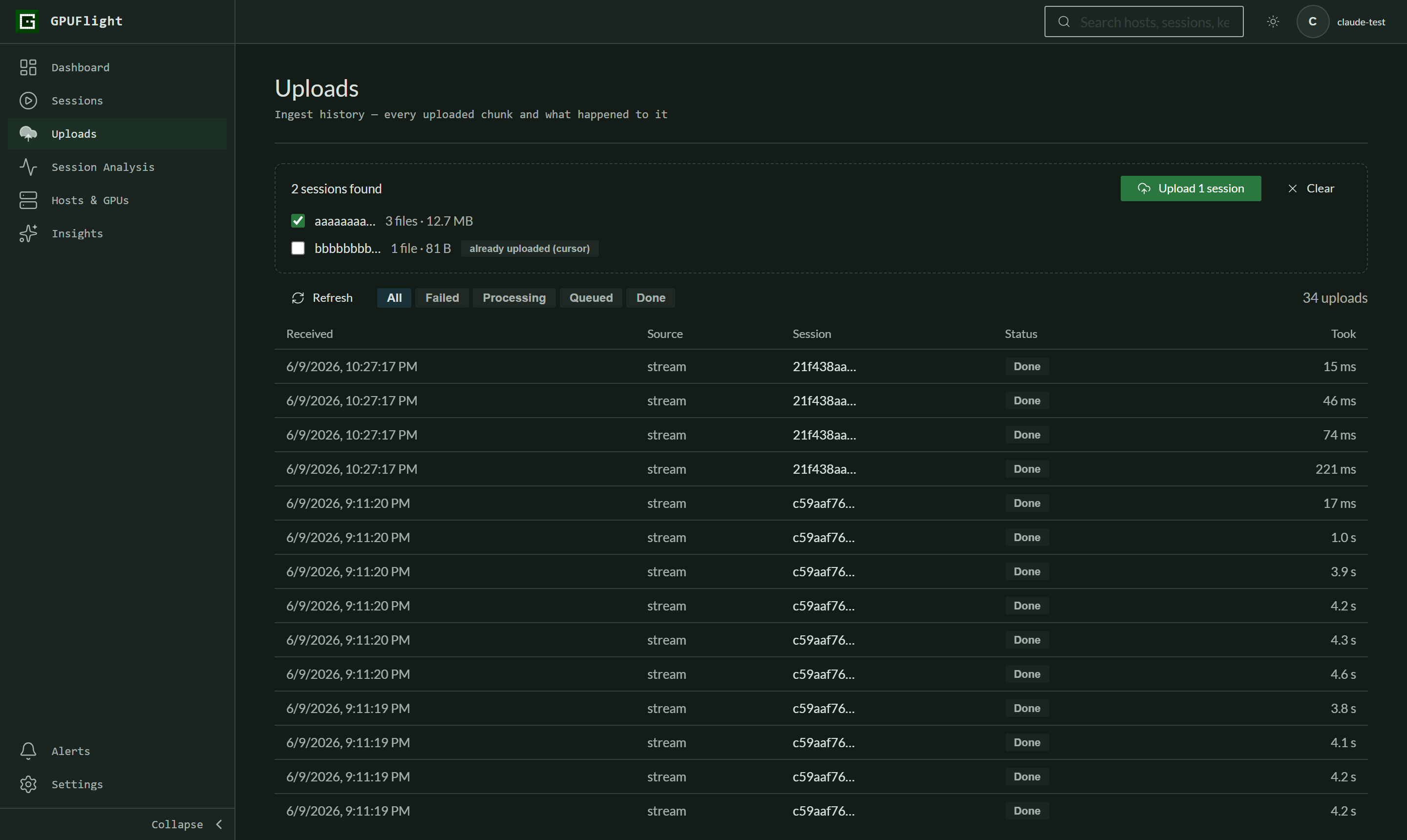Viewport: 1407px width, 840px height.
Task: Open the Insights sparkle icon
Action: click(28, 233)
